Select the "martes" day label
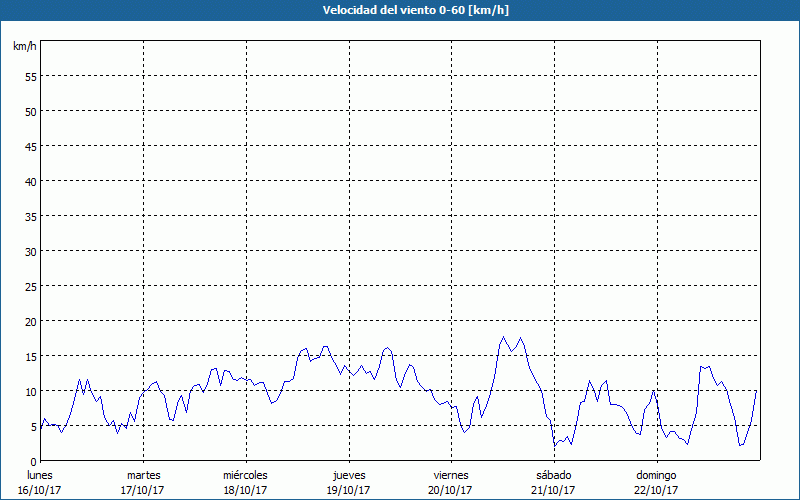800x500 pixels. pyautogui.click(x=143, y=475)
